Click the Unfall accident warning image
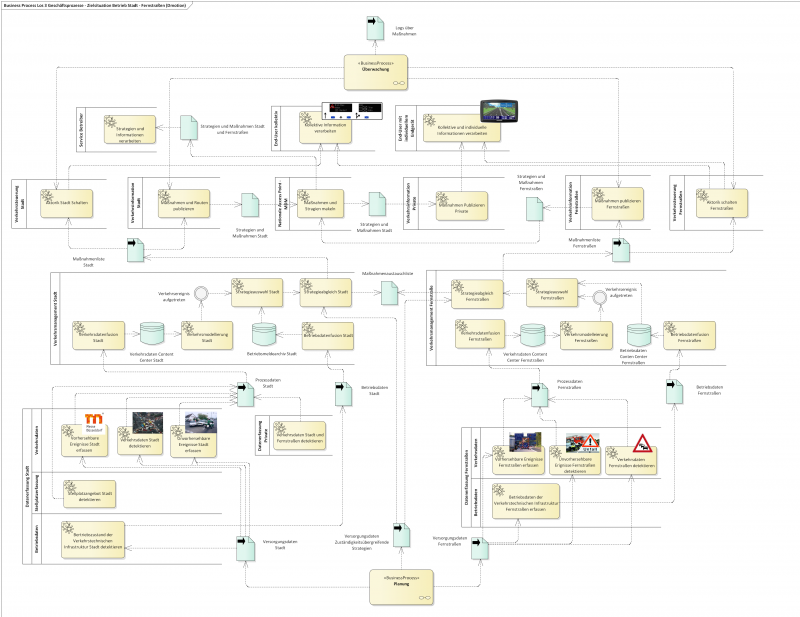 coord(583,441)
